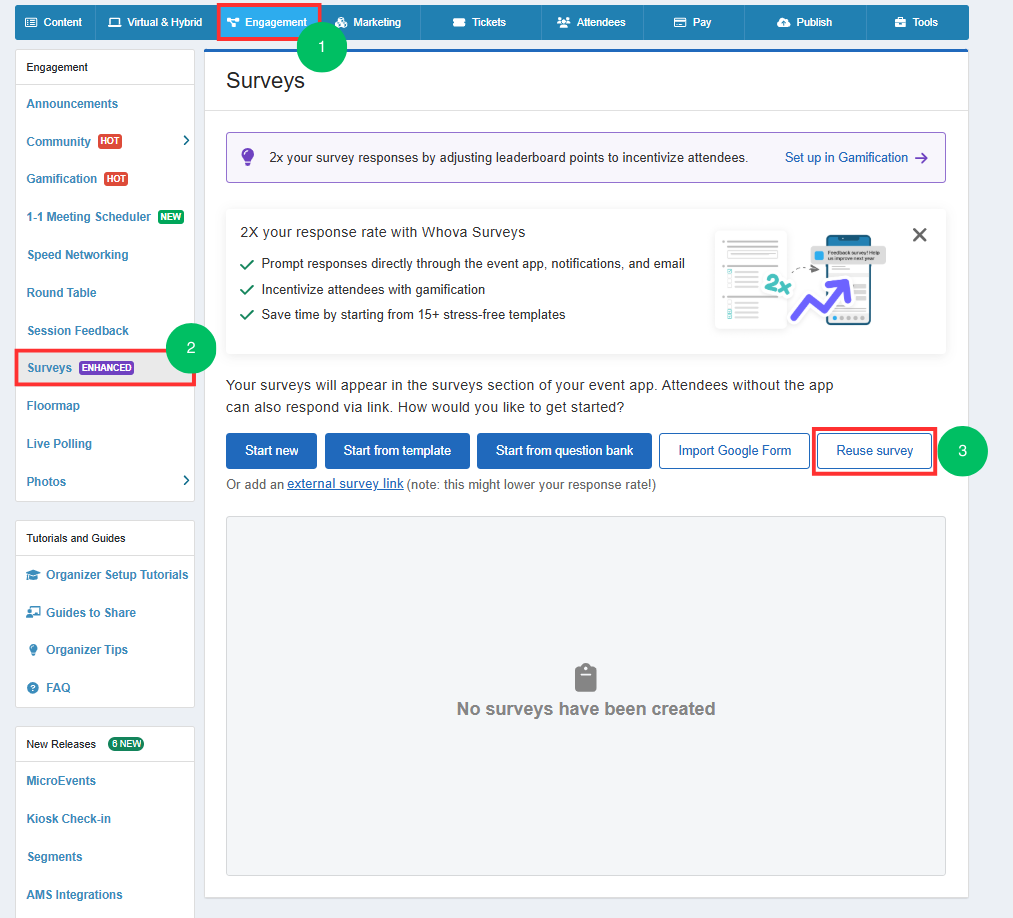Viewport: 1013px width, 918px height.
Task: Go to the Marketing tab
Action: 368,22
